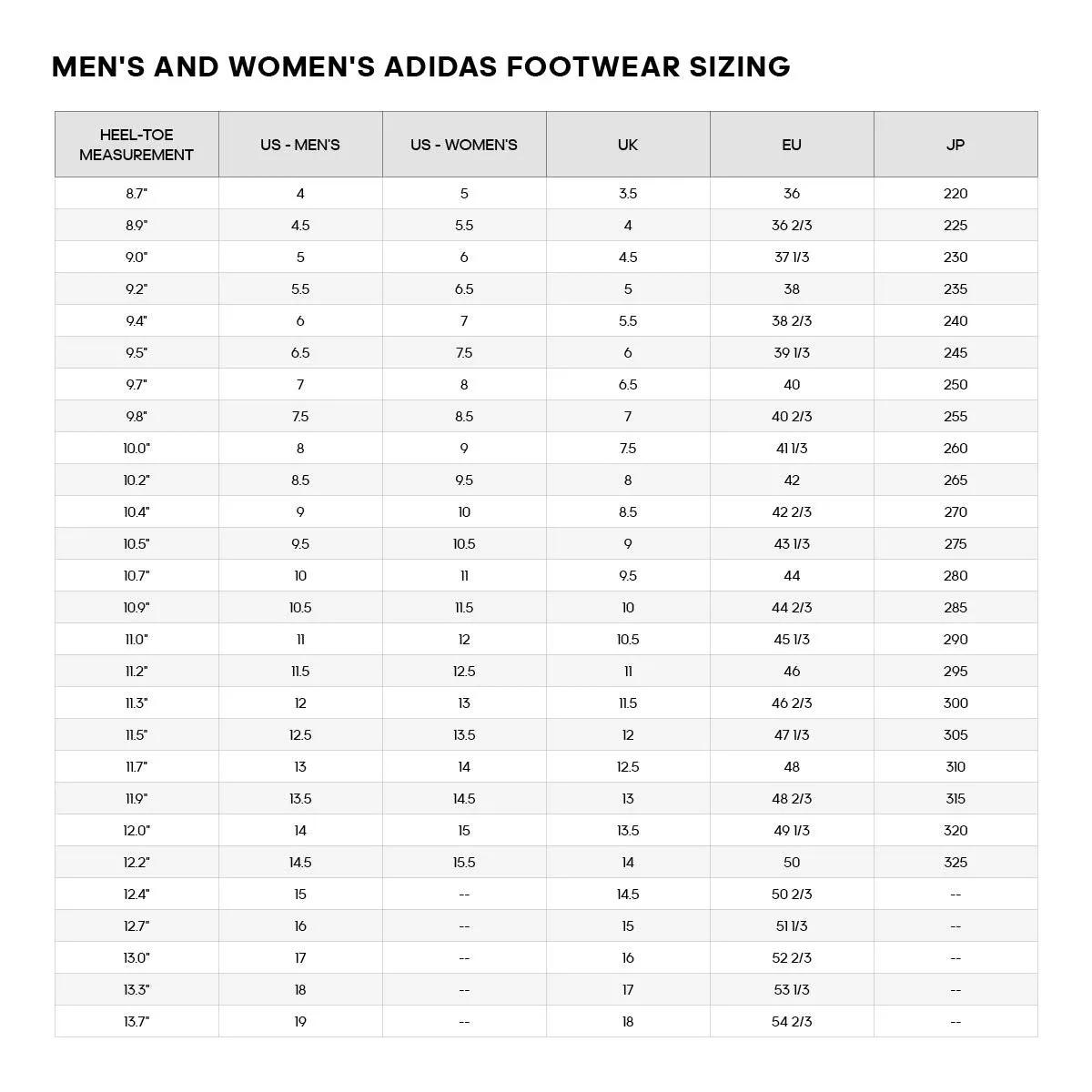Click the chart title heading

[x=420, y=66]
